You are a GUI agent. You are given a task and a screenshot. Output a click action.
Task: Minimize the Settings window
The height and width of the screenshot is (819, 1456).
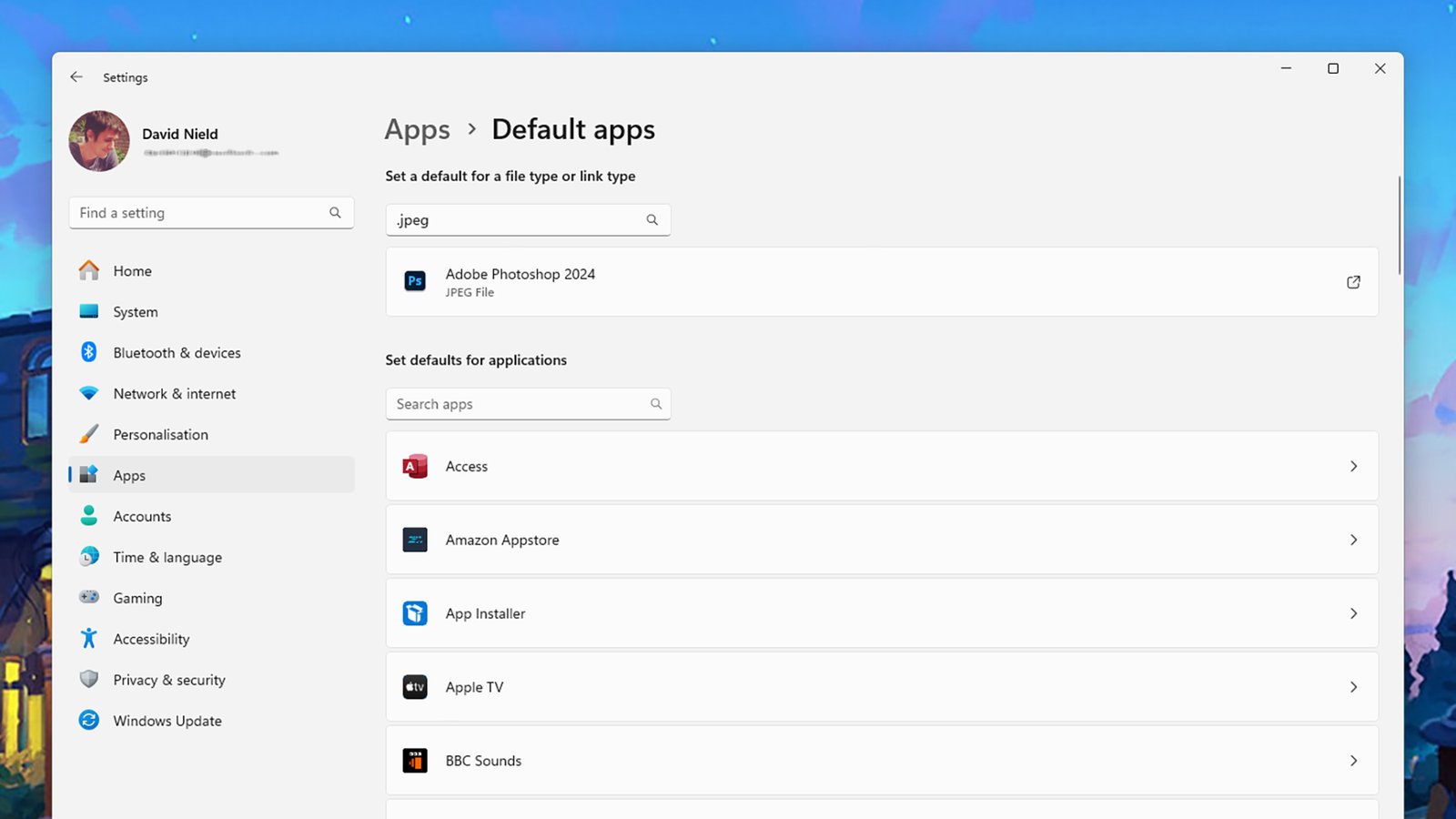tap(1286, 68)
